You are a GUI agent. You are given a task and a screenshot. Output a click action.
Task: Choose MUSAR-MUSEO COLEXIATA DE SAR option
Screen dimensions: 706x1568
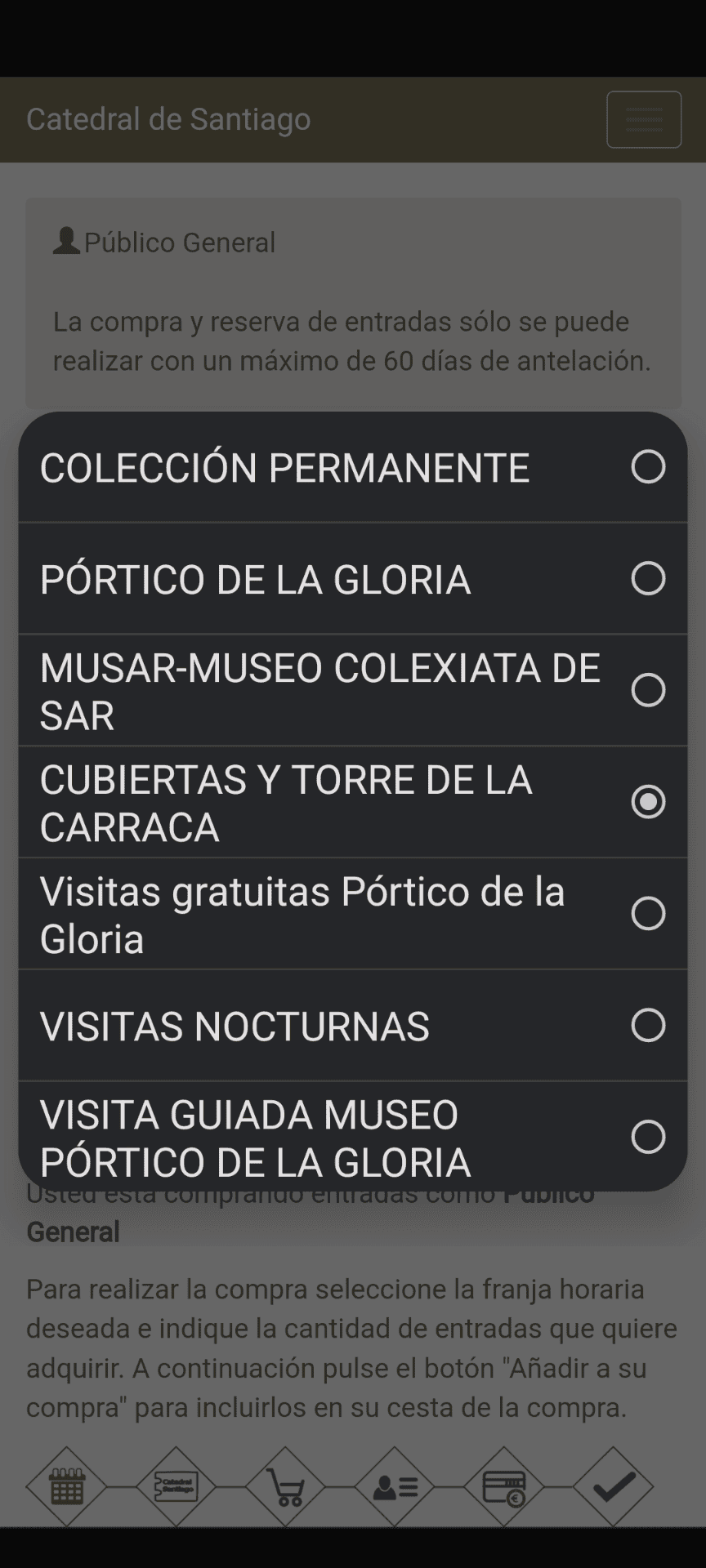[x=320, y=691]
